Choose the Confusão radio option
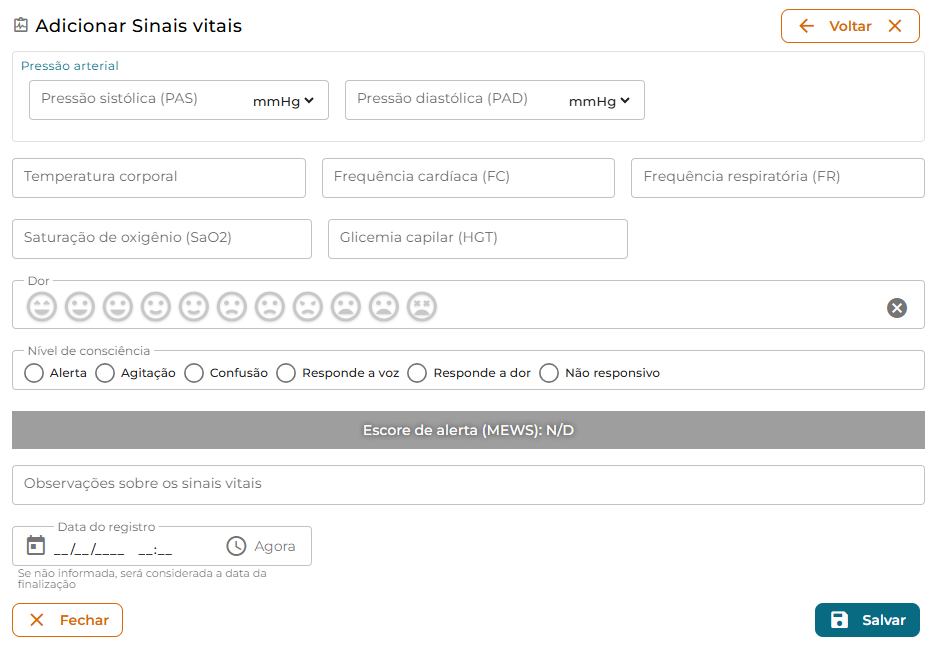Screen dimensions: 940x667 (194, 373)
